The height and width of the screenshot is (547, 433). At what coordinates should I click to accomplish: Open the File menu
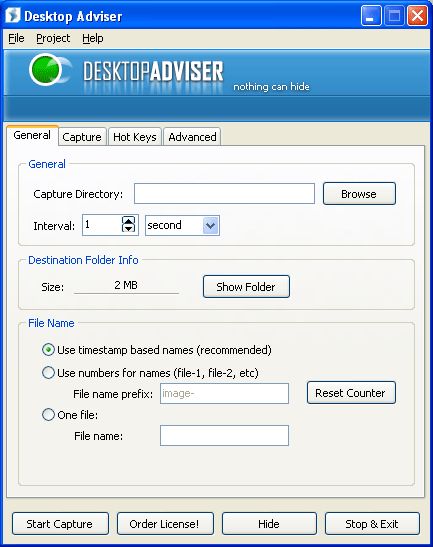[16, 38]
